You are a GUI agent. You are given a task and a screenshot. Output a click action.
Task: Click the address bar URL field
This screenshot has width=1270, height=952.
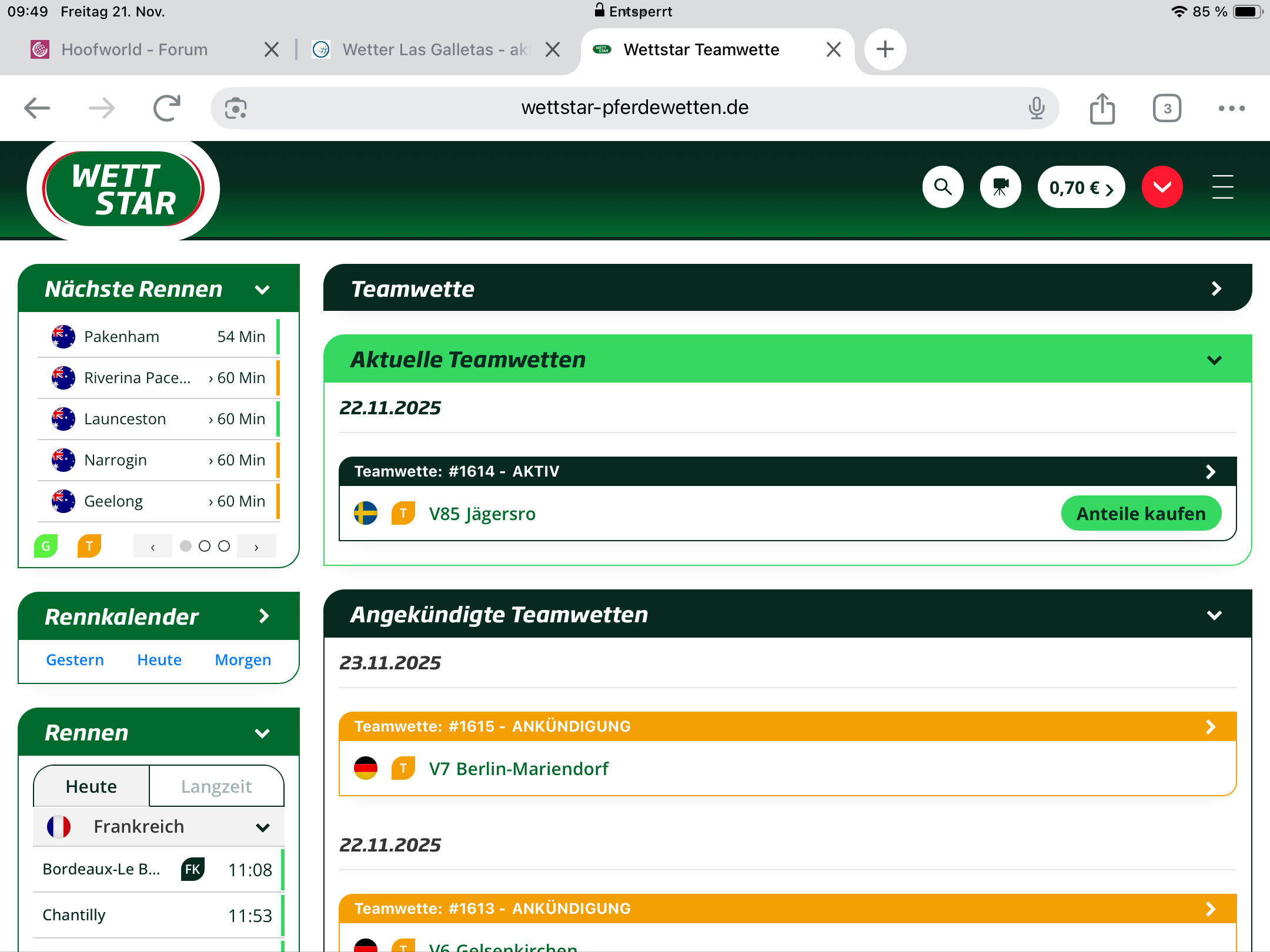(635, 108)
